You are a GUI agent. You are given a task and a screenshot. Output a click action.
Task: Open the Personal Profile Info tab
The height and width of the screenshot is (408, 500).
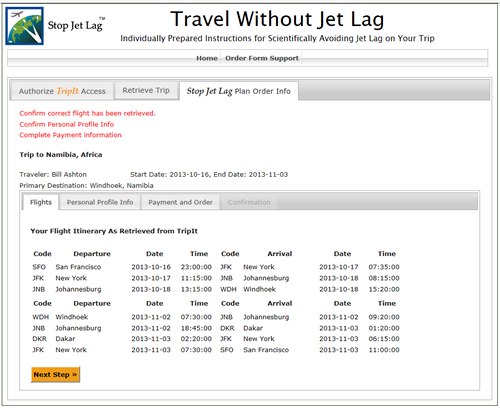[100, 202]
